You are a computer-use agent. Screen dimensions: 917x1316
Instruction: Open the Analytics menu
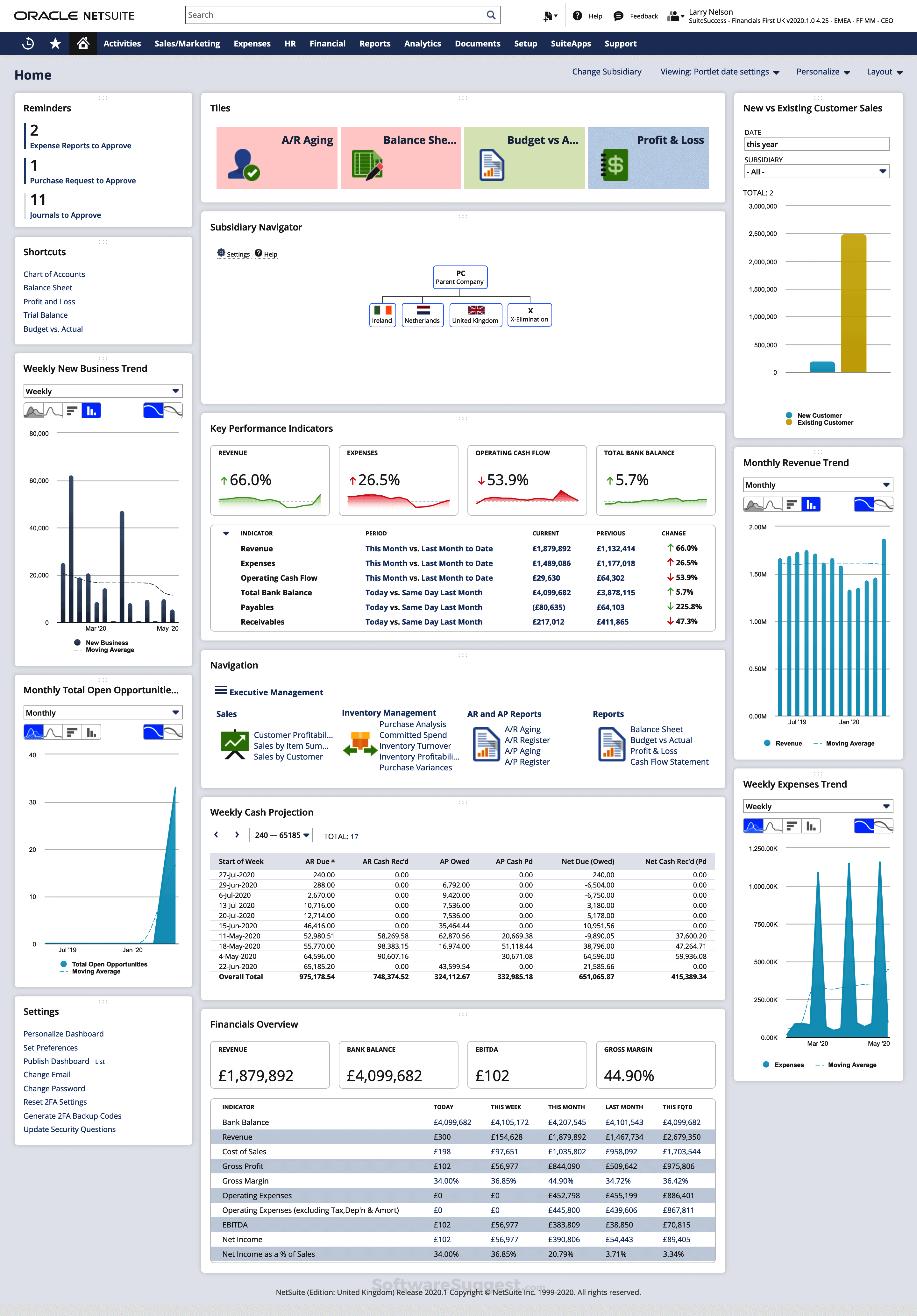coord(423,44)
